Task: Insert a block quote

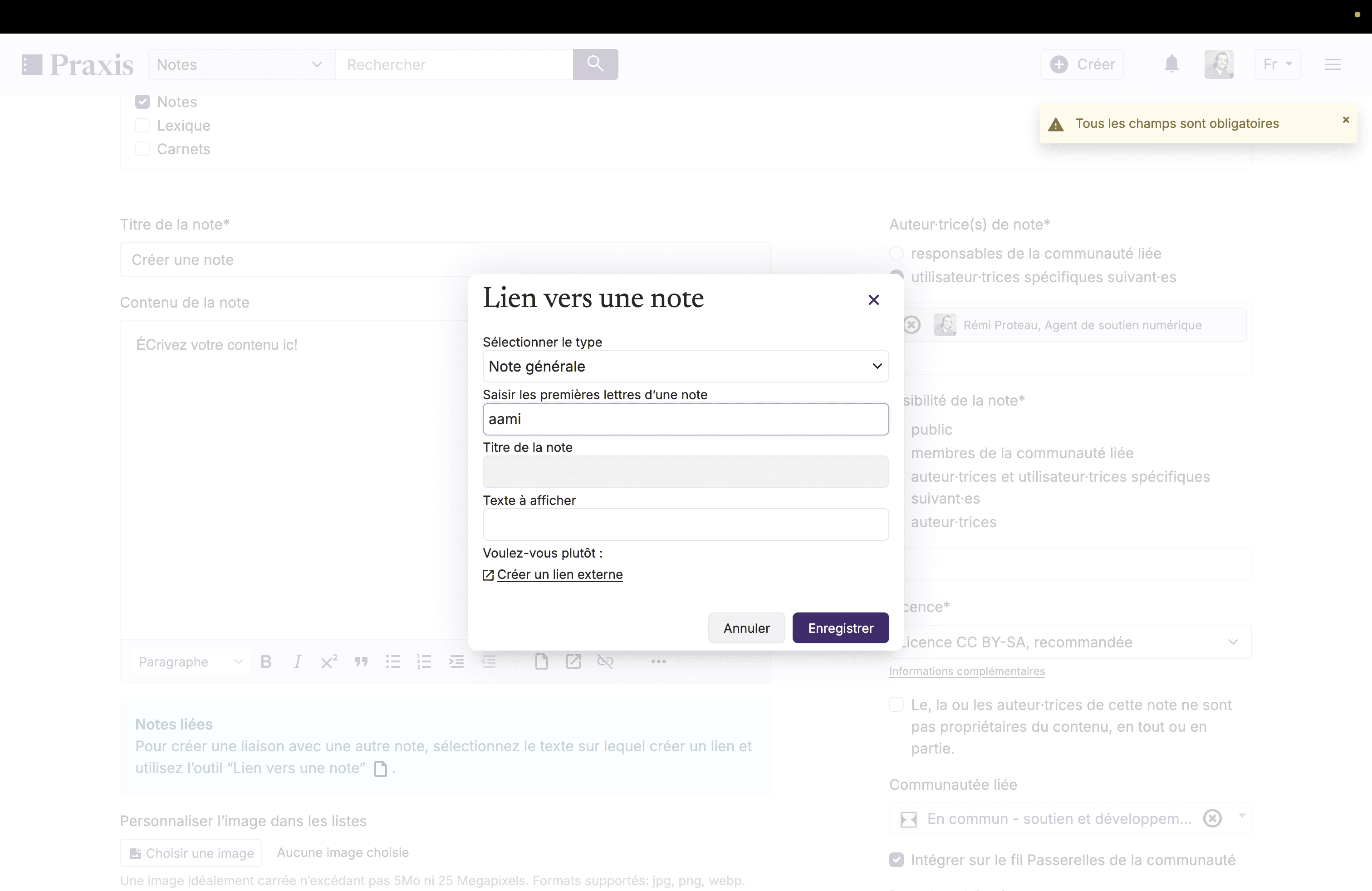Action: [x=361, y=661]
